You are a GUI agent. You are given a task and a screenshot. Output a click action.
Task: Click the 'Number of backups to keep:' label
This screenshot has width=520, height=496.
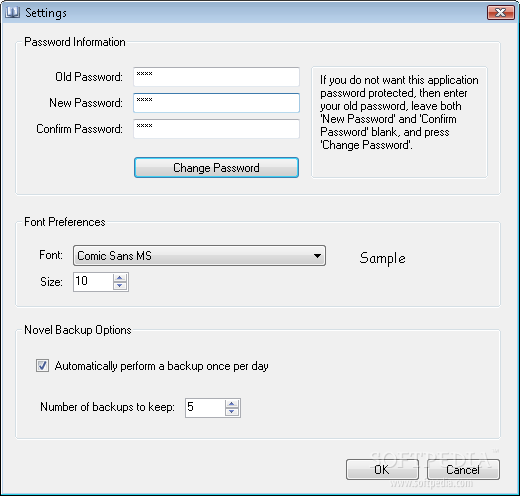coord(107,407)
